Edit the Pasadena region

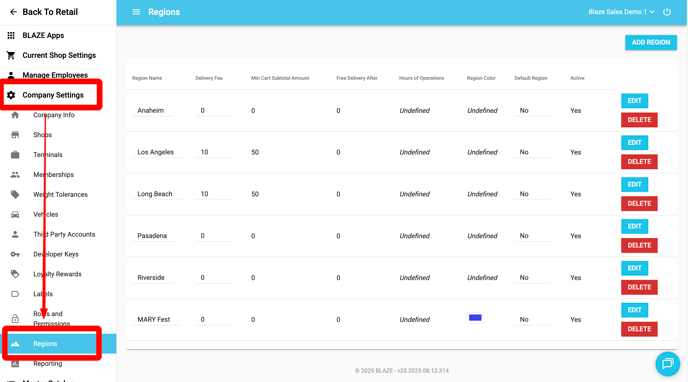tap(634, 226)
